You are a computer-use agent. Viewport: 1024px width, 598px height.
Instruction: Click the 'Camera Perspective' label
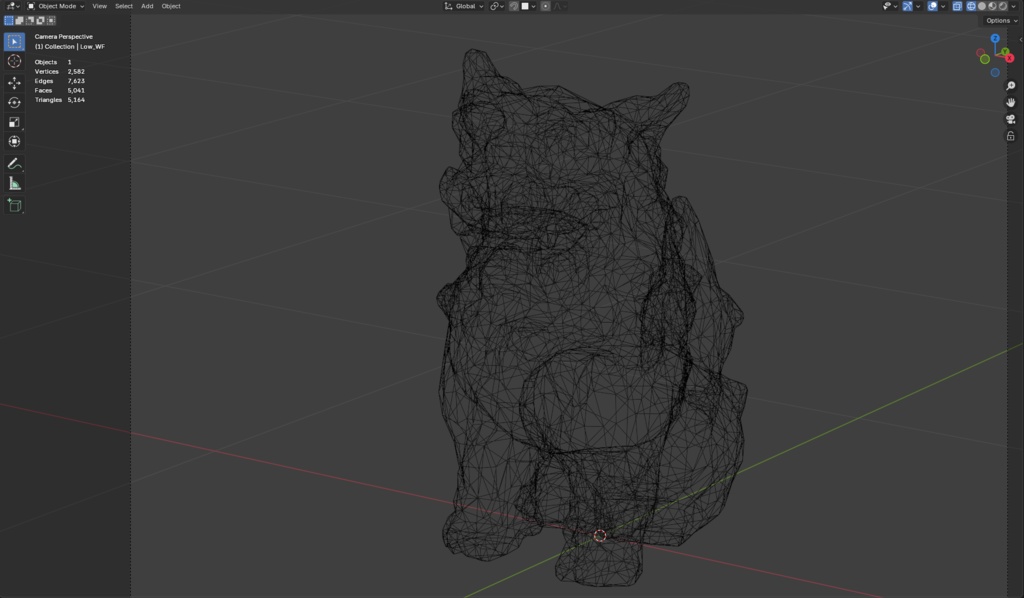63,37
